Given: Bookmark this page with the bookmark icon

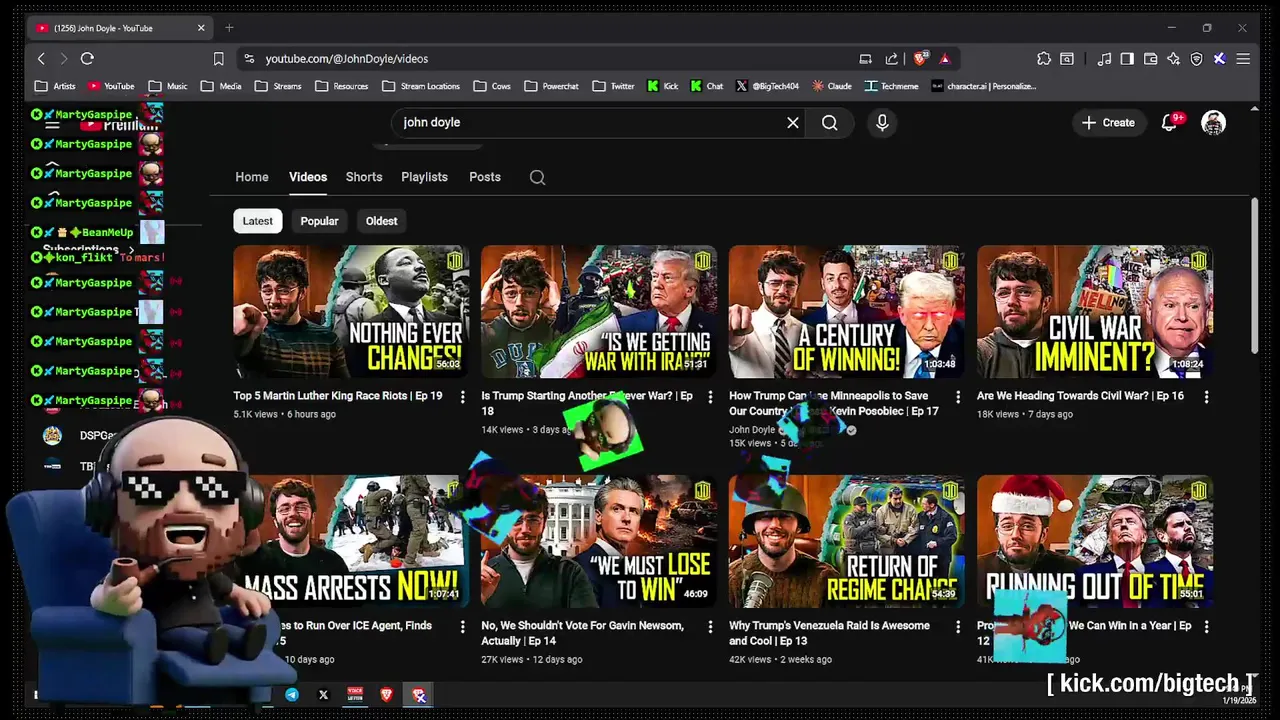Looking at the screenshot, I should click(x=218, y=59).
